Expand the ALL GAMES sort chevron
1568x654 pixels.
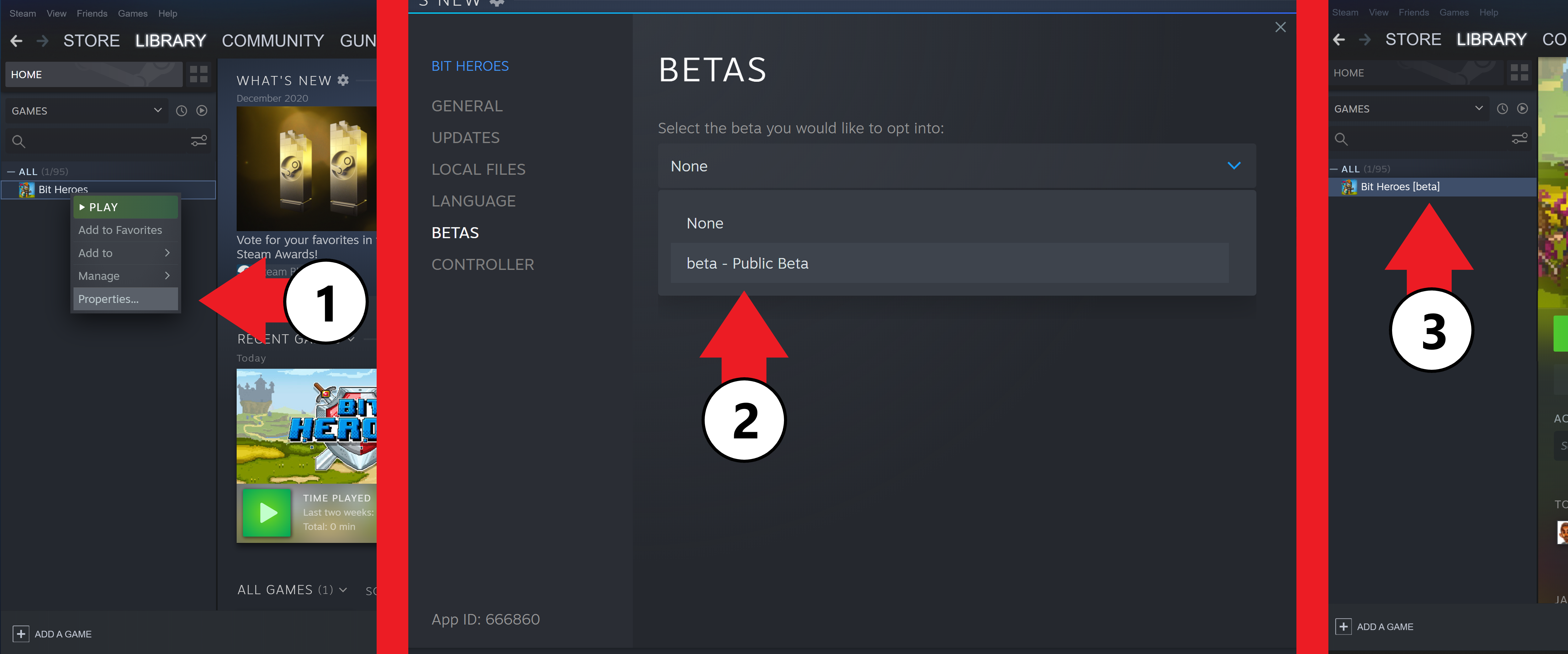click(343, 590)
